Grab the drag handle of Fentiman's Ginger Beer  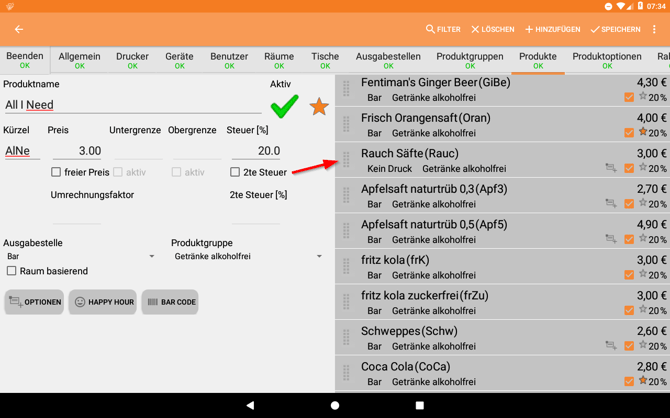pos(347,89)
